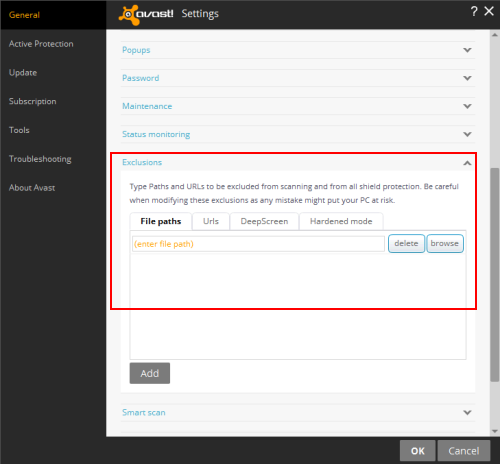The image size is (500, 464).
Task: Switch to the Urls tab
Action: [211, 221]
